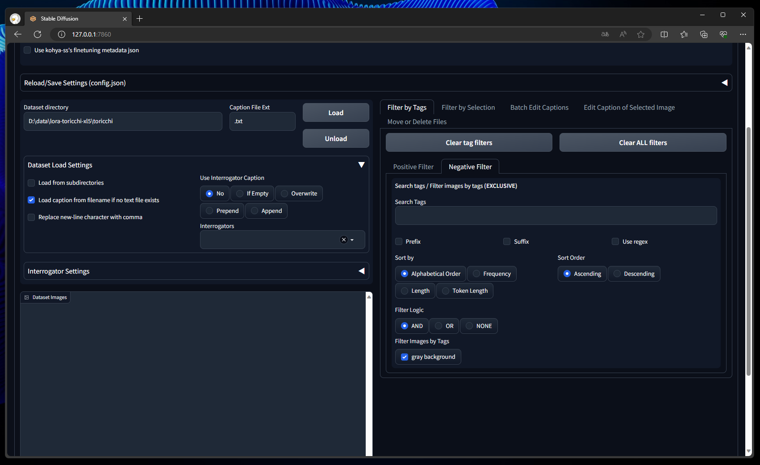Viewport: 760px width, 465px height.
Task: Go back using the browser back arrow
Action: (x=18, y=34)
